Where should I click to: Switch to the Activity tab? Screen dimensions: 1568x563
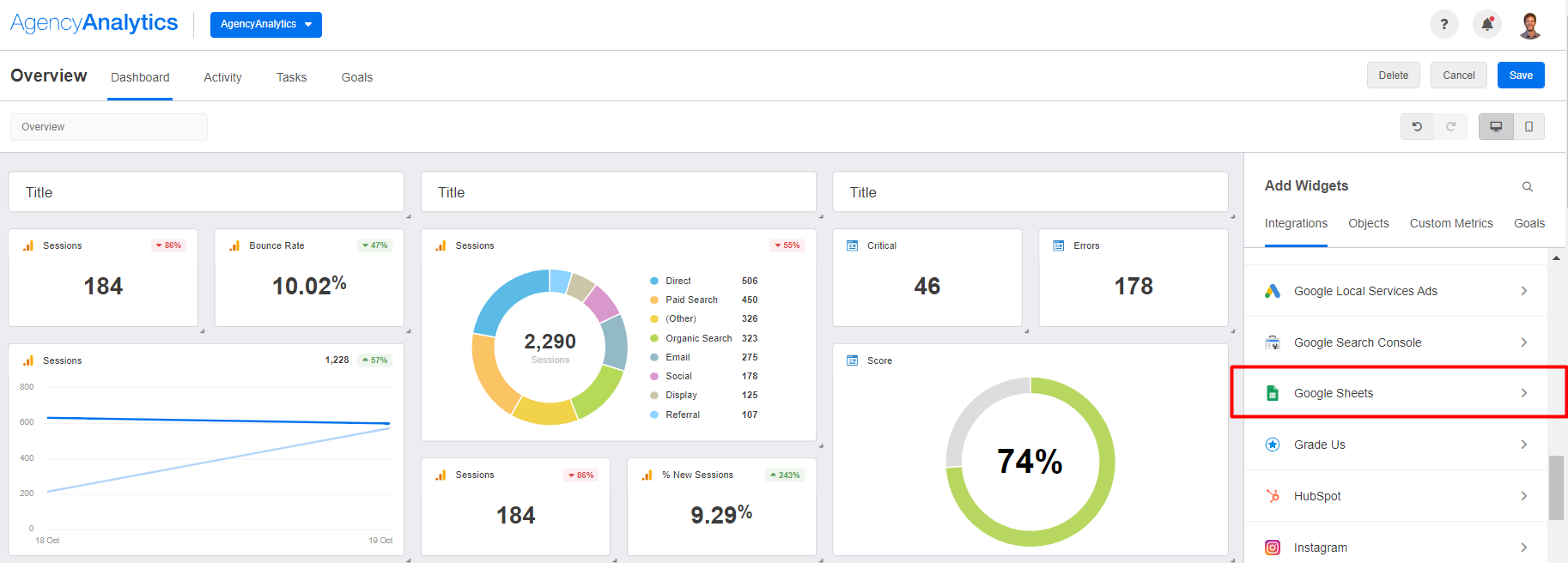222,77
